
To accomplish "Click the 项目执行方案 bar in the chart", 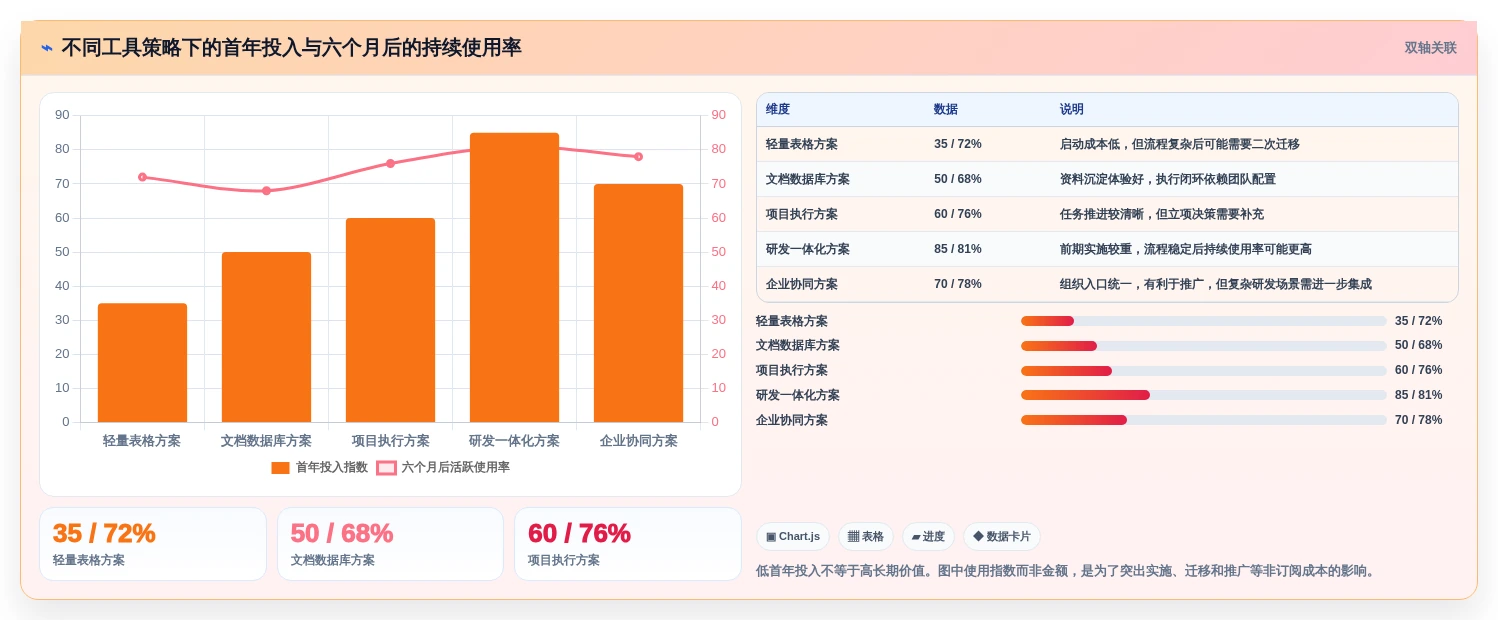I will pyautogui.click(x=390, y=320).
